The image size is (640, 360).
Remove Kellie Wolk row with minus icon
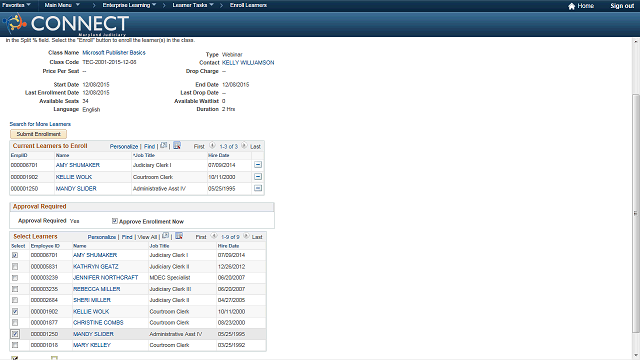[x=258, y=177]
